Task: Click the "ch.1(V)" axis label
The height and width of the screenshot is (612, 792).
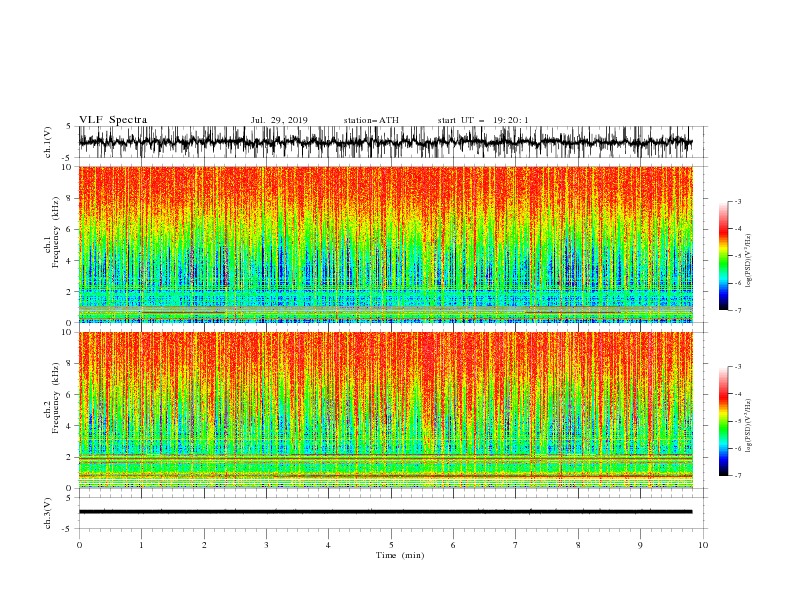Action: pos(48,142)
